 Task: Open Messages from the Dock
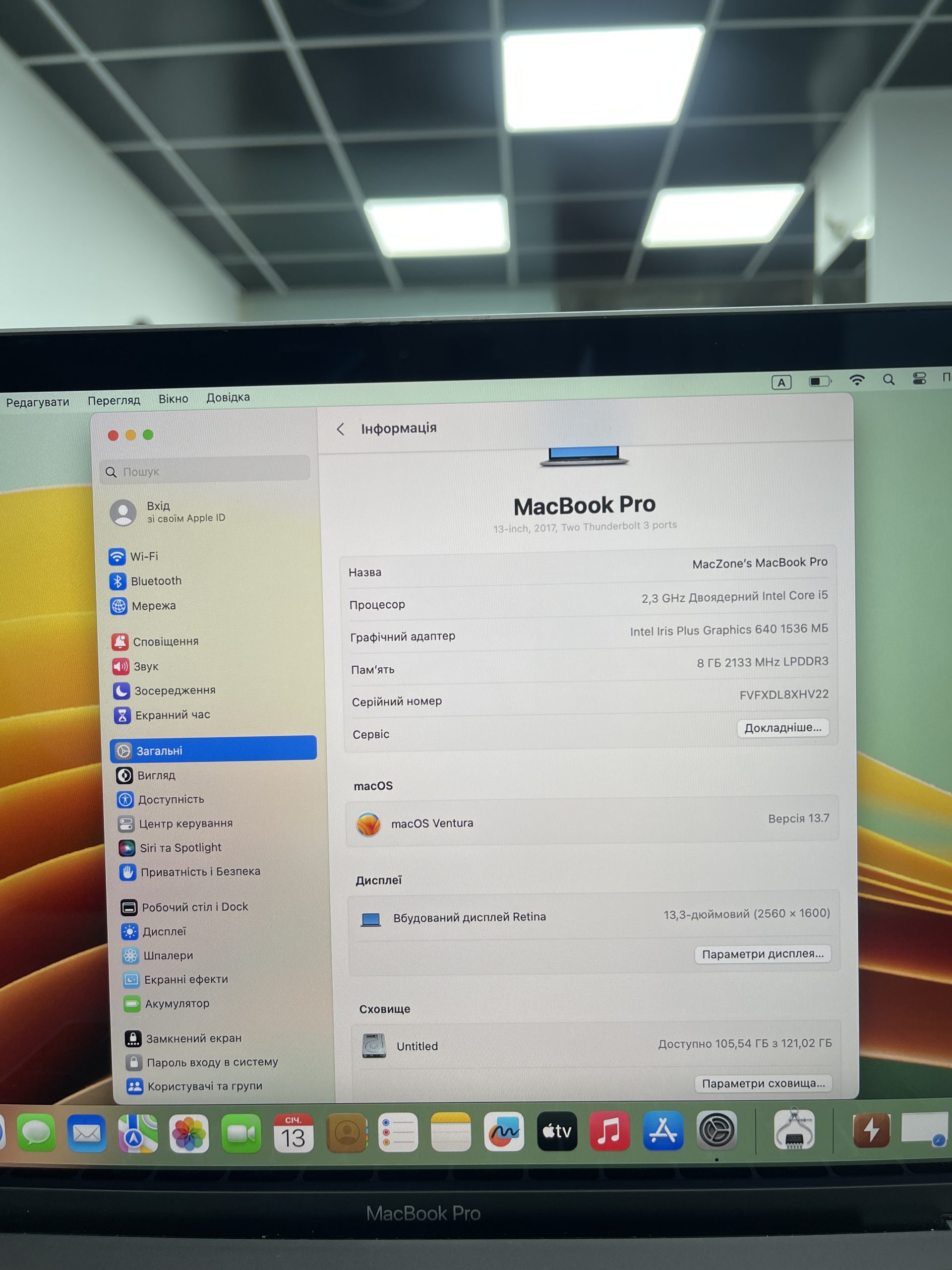[36, 1133]
